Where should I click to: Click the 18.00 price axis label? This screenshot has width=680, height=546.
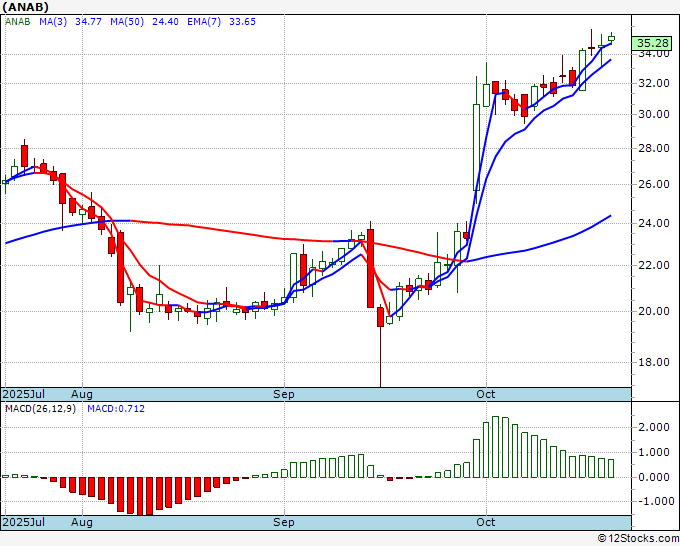[x=653, y=363]
